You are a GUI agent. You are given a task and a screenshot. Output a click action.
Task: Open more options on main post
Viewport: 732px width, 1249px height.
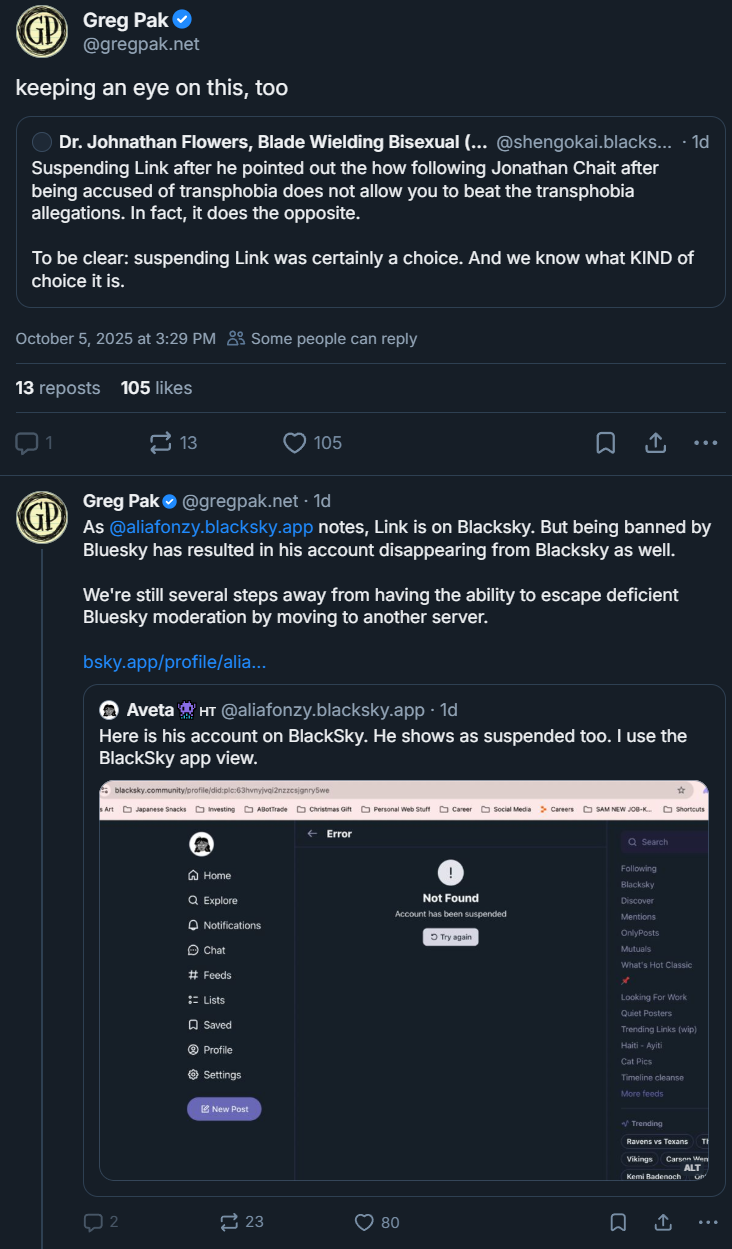(x=706, y=442)
